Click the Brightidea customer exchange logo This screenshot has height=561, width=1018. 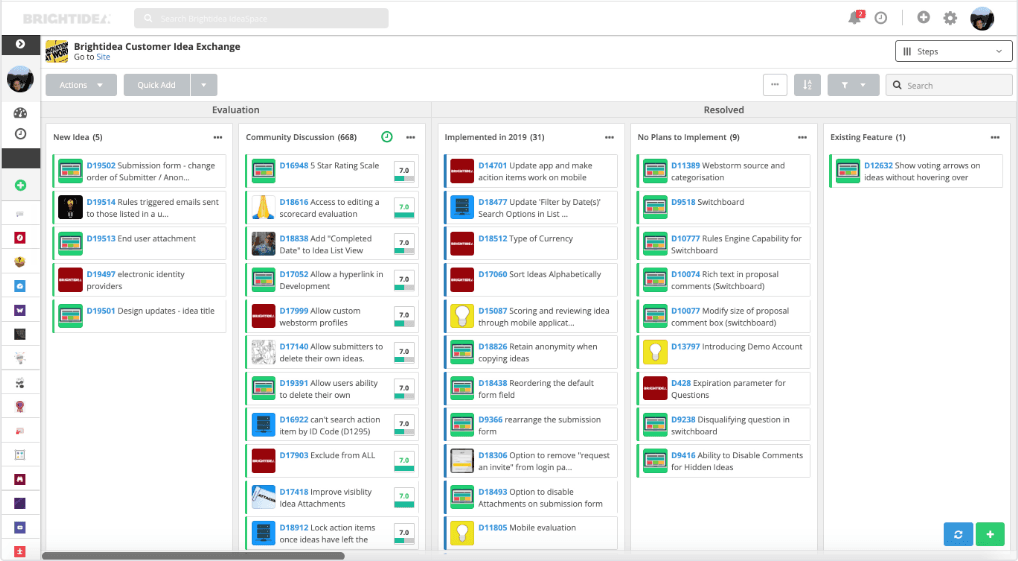(x=56, y=51)
